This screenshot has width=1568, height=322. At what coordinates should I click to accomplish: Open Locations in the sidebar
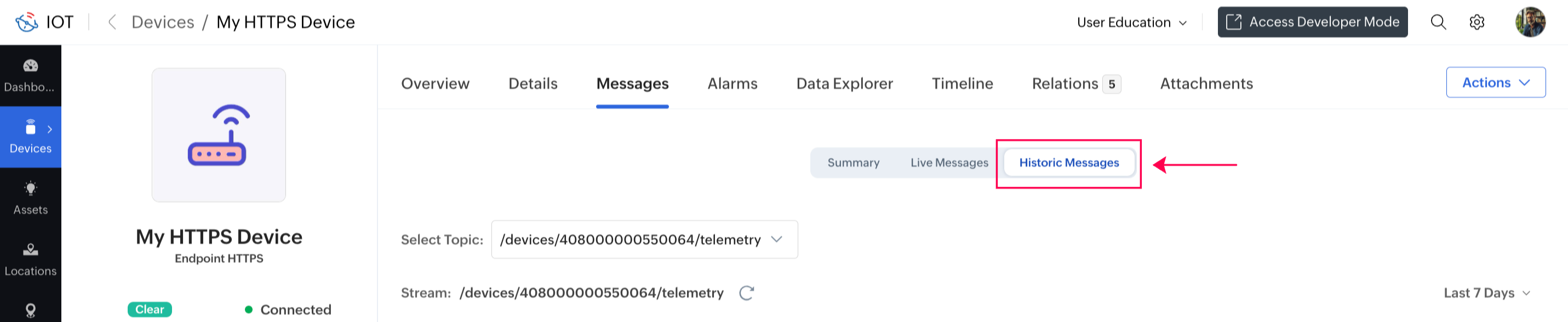(31, 260)
